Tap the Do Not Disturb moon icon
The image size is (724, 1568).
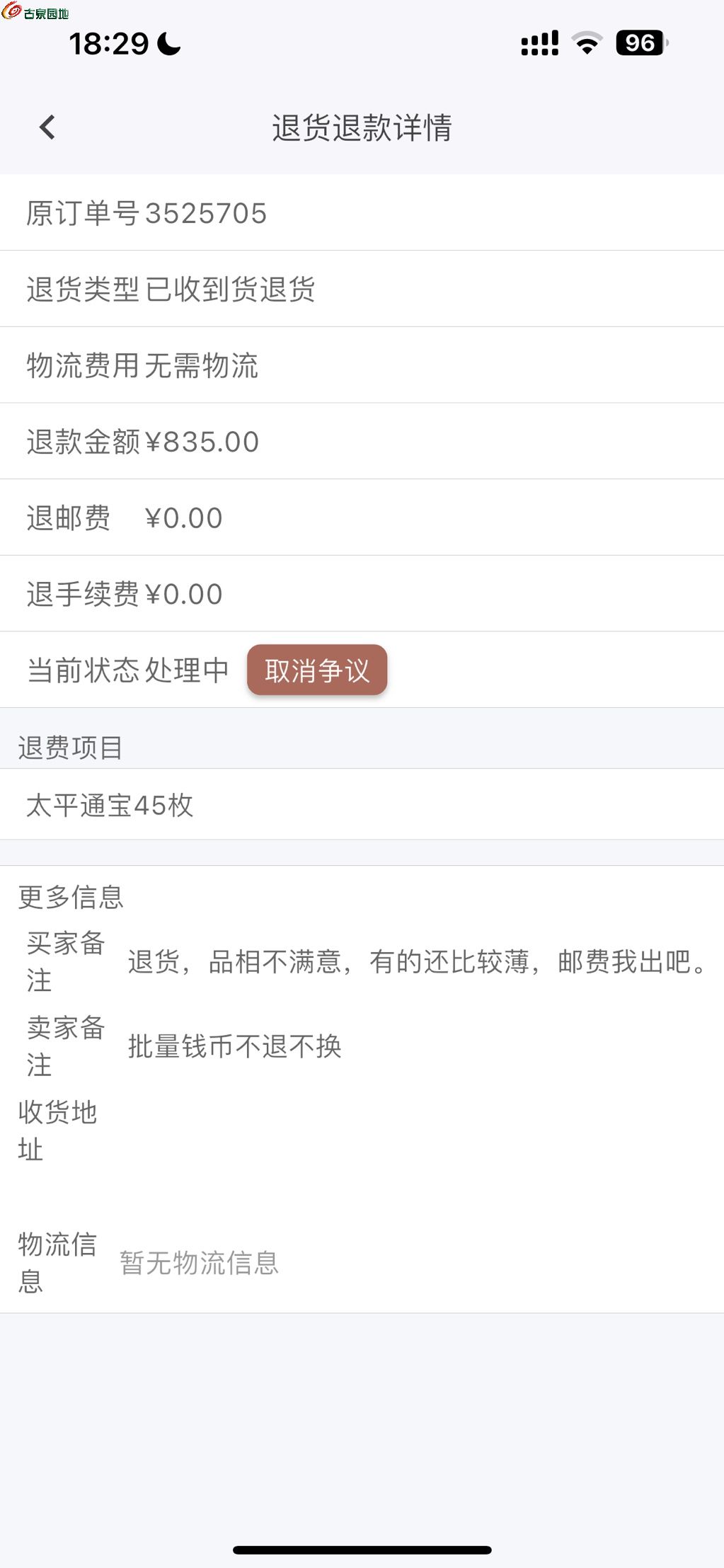168,44
